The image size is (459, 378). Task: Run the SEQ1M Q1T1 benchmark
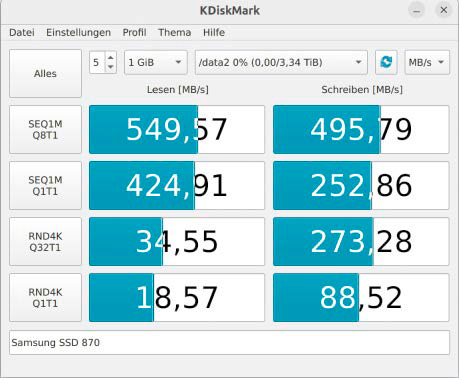45,185
